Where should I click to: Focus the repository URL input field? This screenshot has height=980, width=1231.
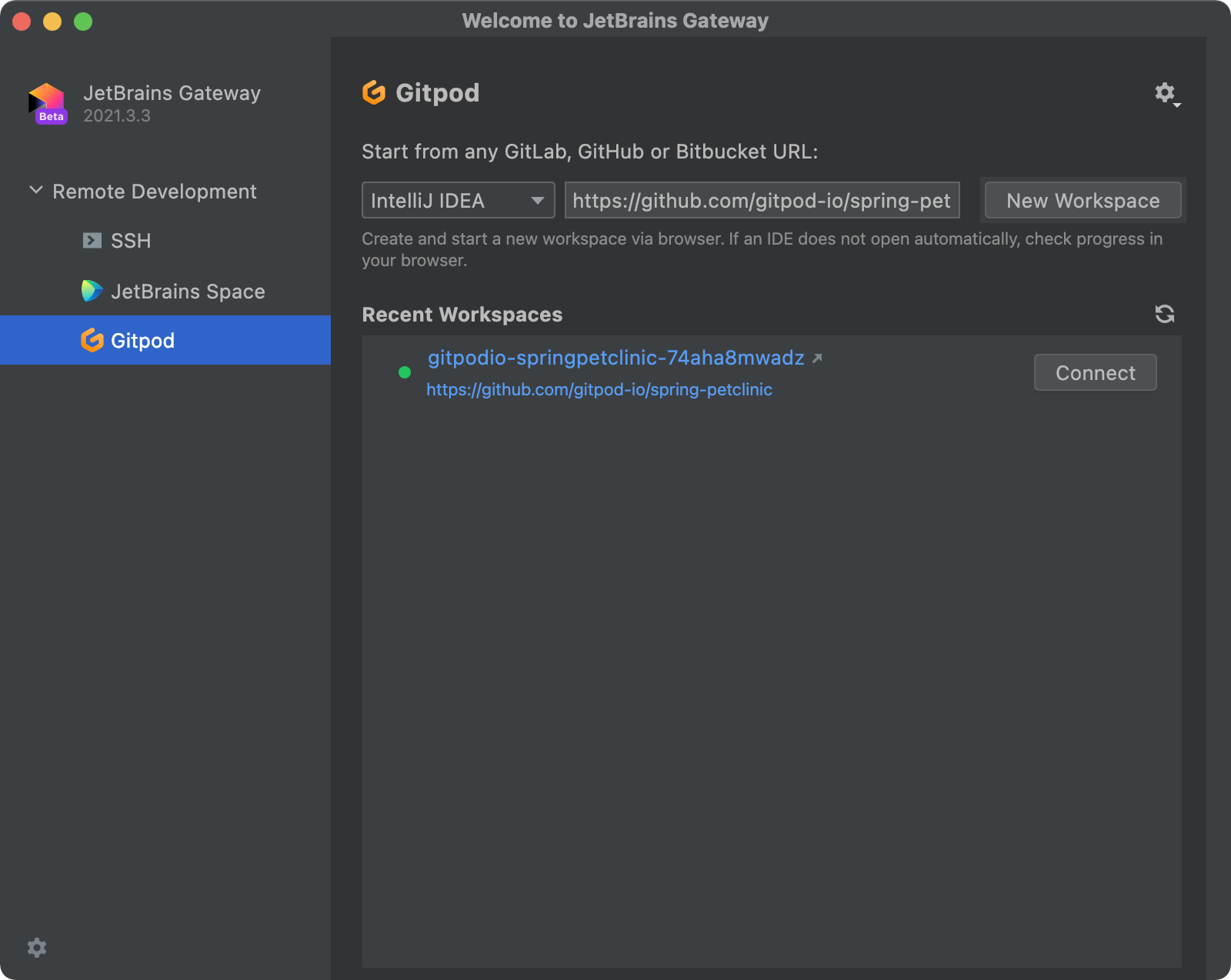(761, 201)
